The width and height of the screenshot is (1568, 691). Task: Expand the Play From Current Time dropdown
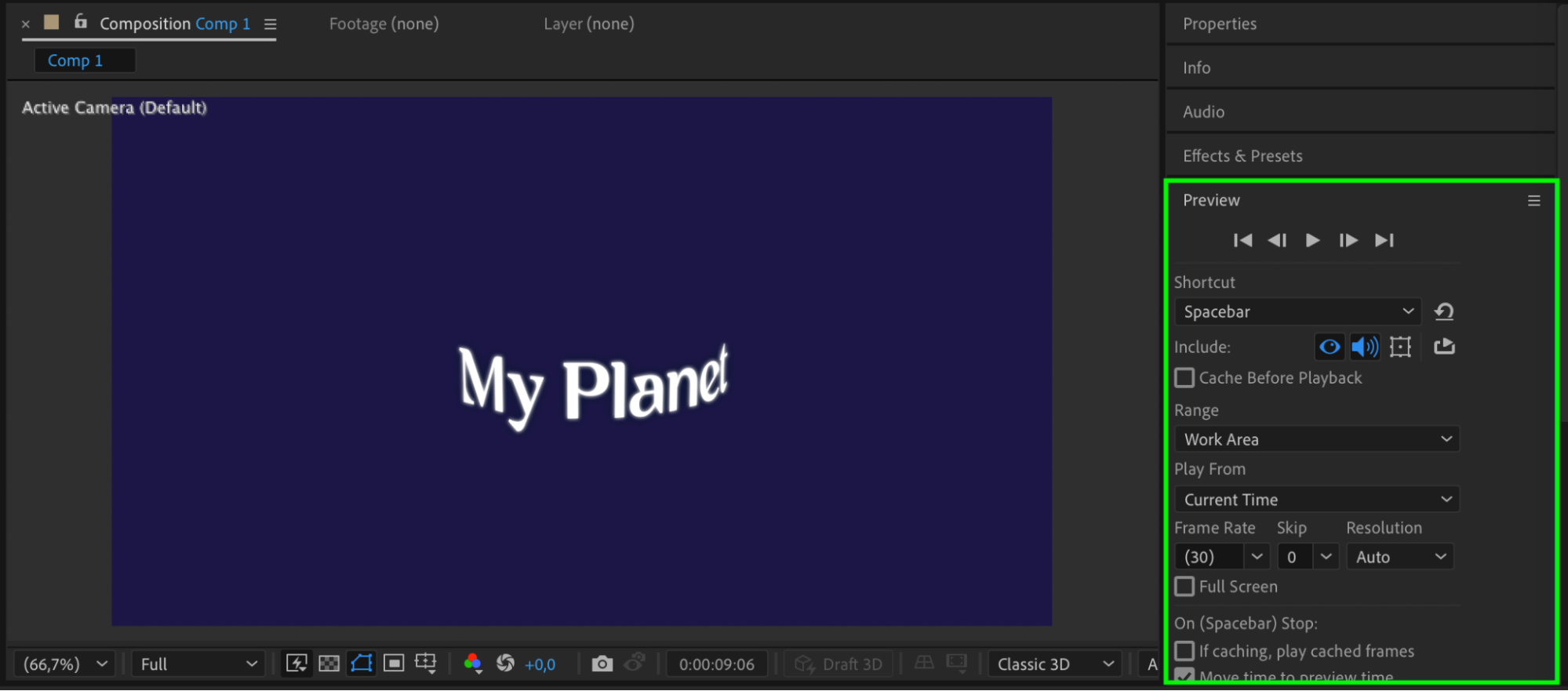(x=1316, y=500)
